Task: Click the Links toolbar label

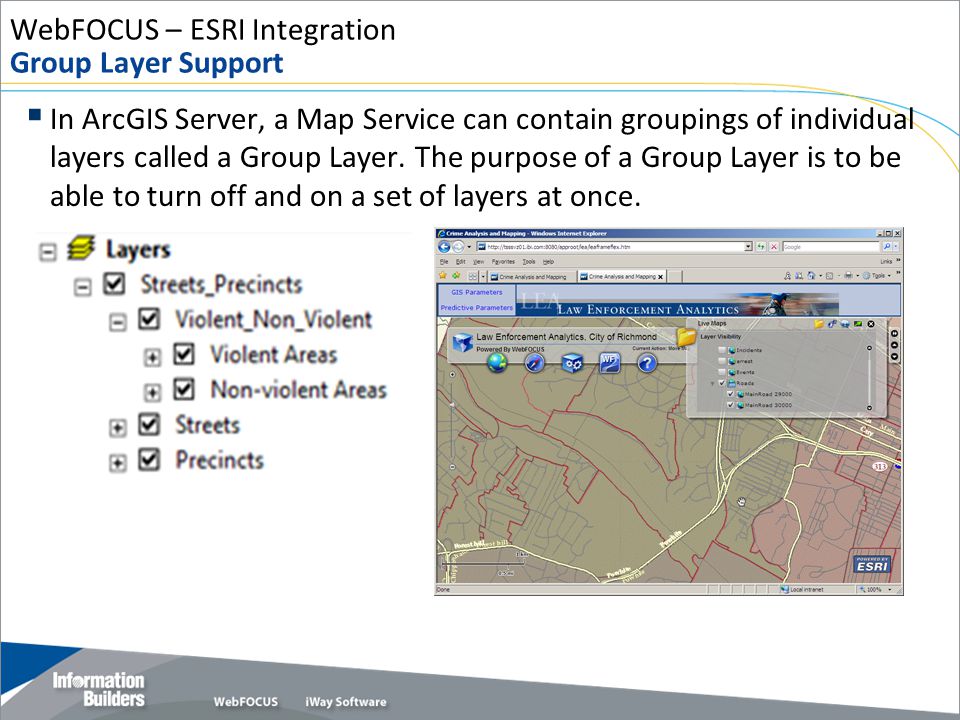Action: [x=886, y=261]
